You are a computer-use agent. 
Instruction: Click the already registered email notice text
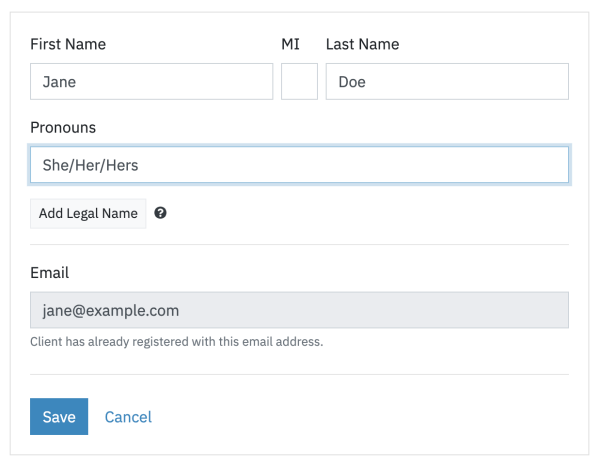[x=177, y=341]
